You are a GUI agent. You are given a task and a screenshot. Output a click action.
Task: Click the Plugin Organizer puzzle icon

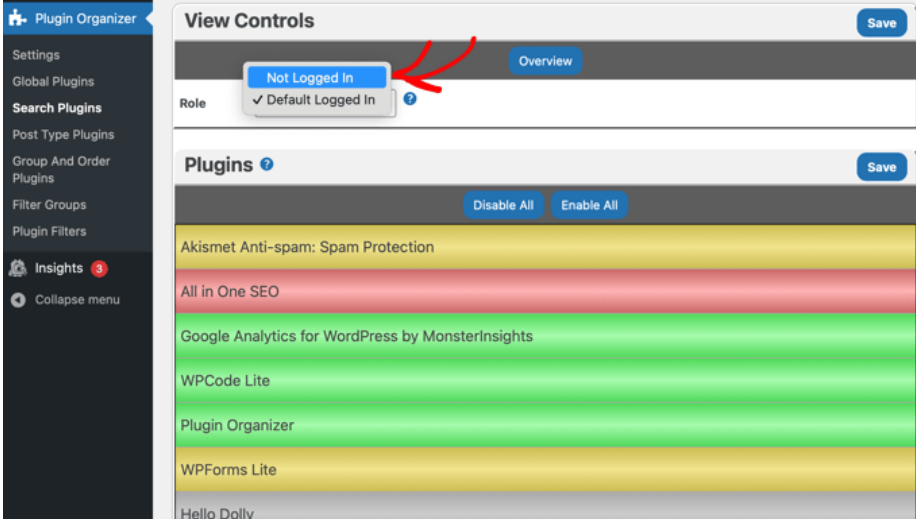point(18,18)
